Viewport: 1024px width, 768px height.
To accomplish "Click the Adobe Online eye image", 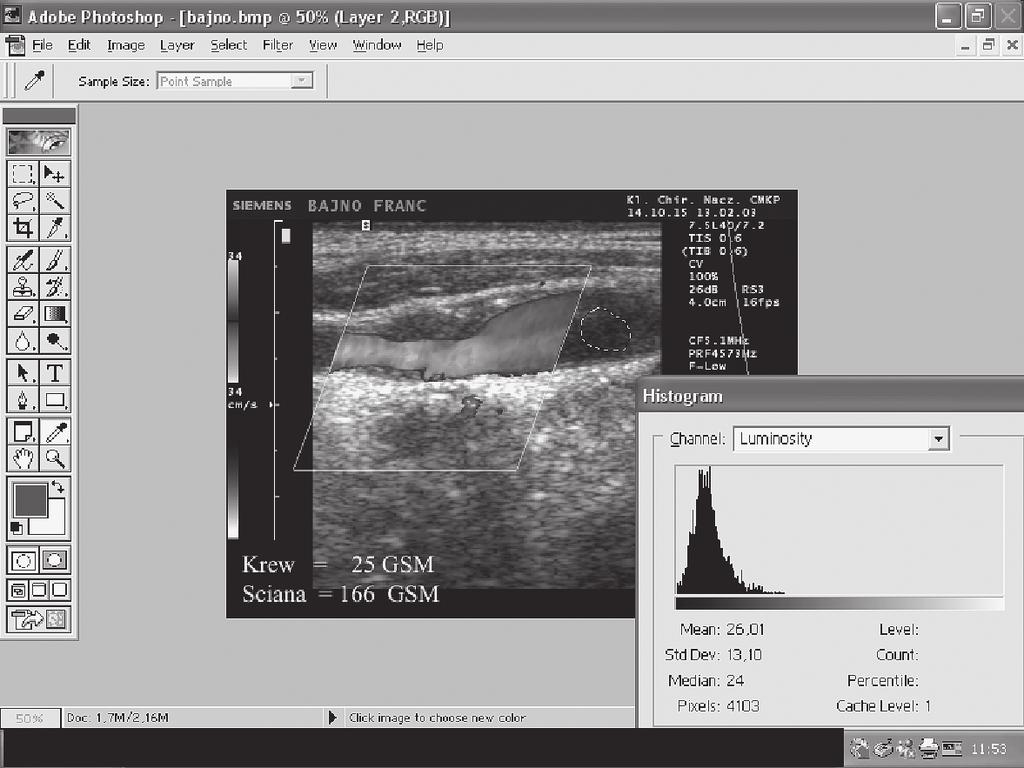I will point(39,142).
